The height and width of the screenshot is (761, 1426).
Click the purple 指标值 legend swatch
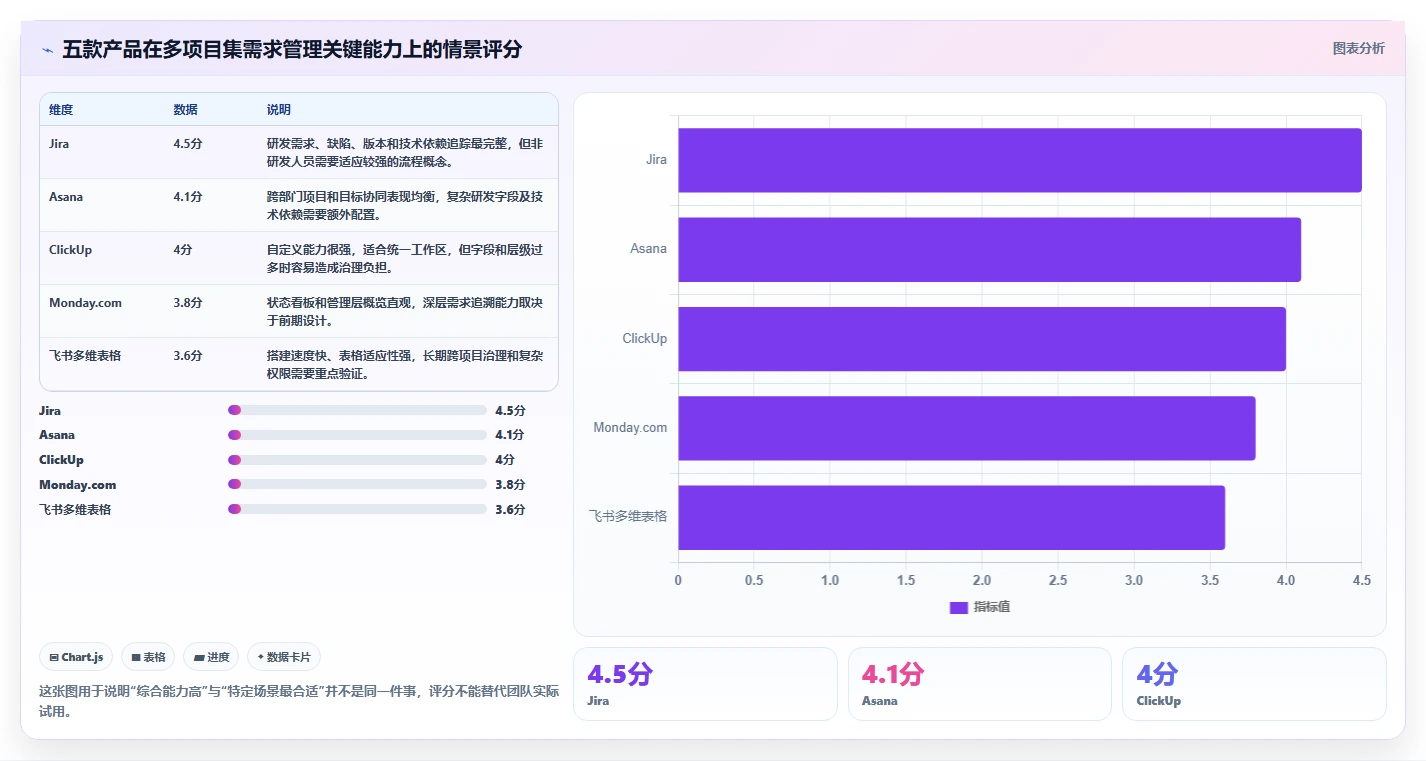coord(958,608)
